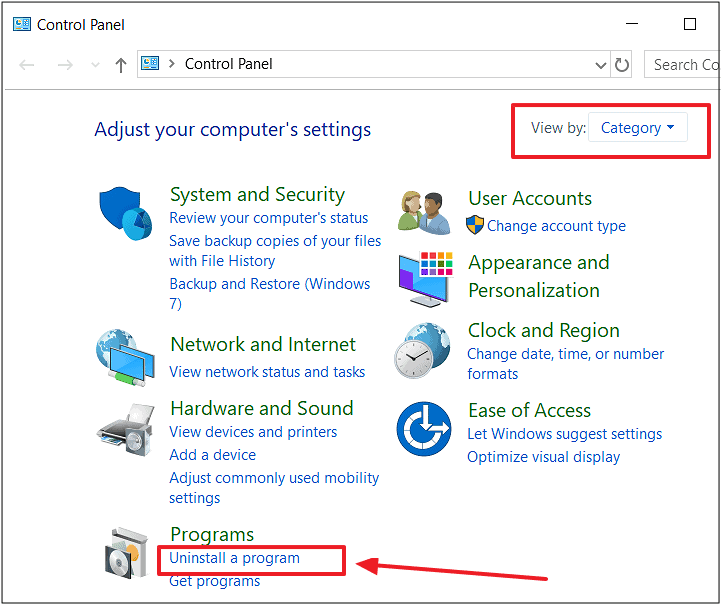The height and width of the screenshot is (605, 721).
Task: Open the Clock and Region clock icon
Action: pyautogui.click(x=422, y=351)
